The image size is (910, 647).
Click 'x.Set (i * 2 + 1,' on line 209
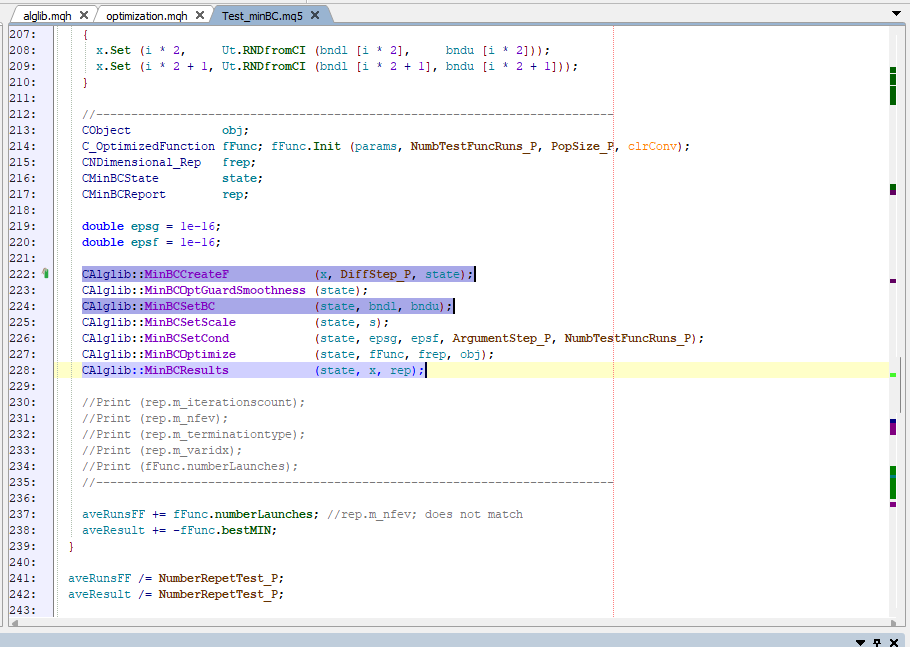(155, 66)
